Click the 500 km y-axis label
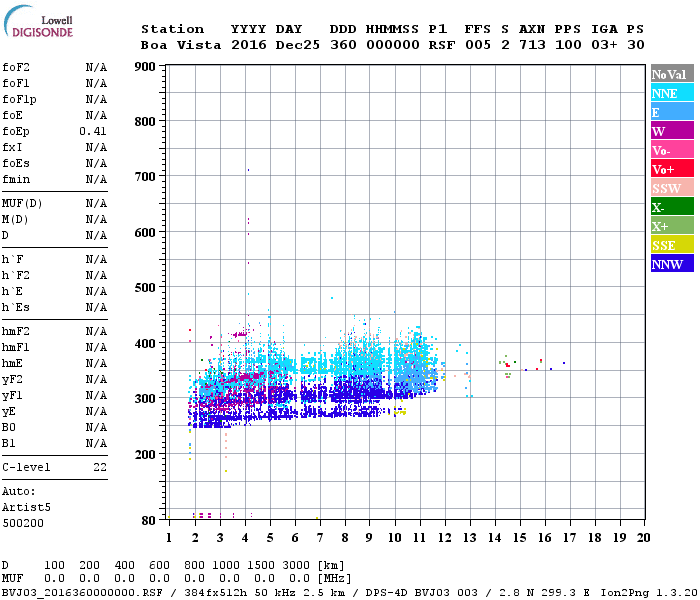 pos(145,288)
